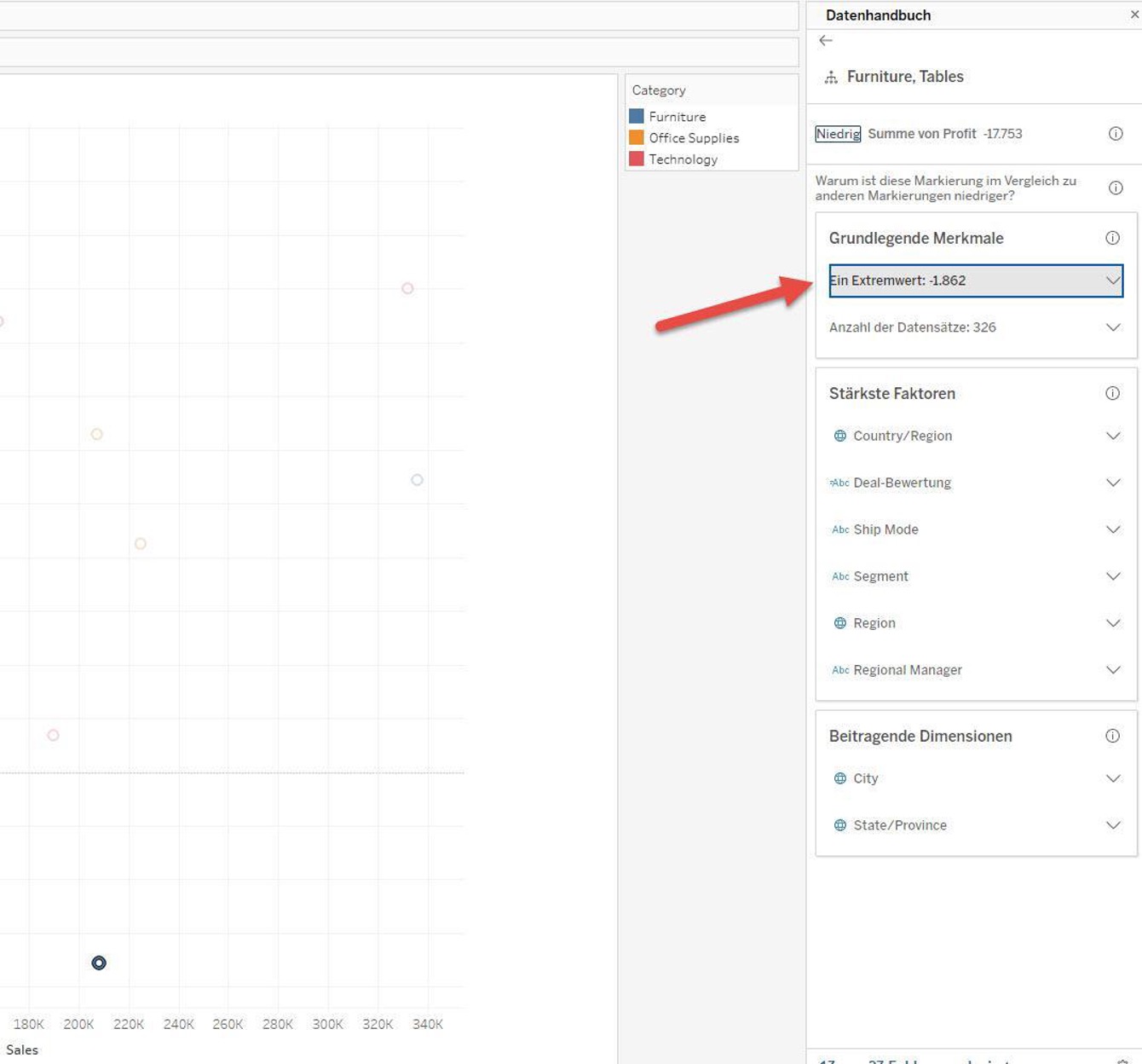The height and width of the screenshot is (1064, 1142).
Task: Click globe icon next to Country/Region
Action: (839, 436)
